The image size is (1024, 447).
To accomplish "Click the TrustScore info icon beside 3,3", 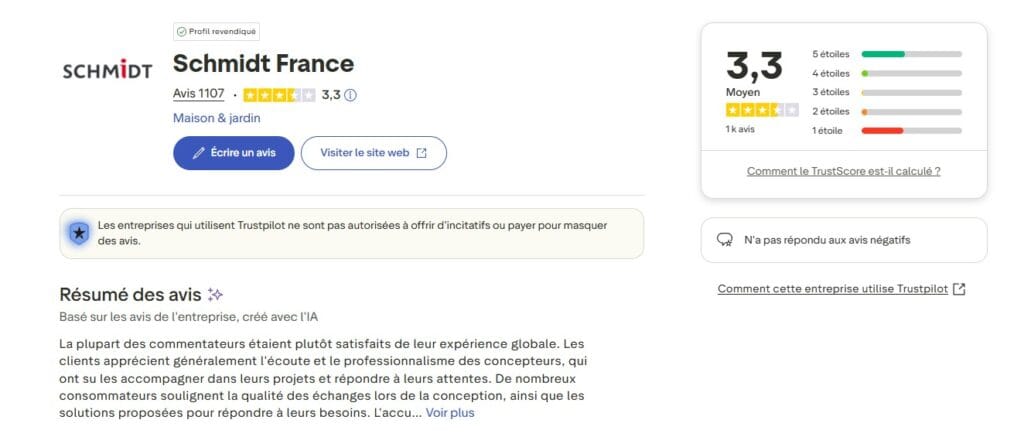I will click(351, 95).
